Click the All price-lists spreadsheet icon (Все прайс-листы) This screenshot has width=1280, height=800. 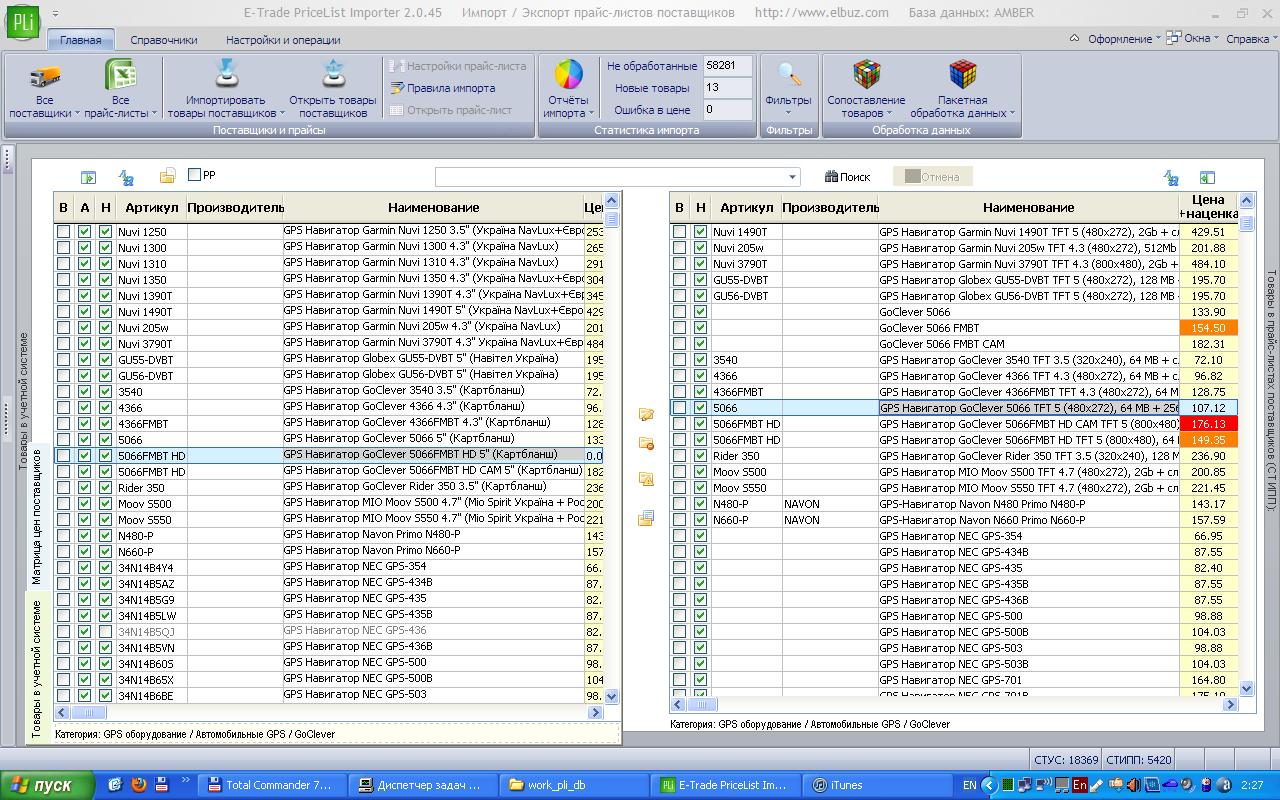[120, 75]
